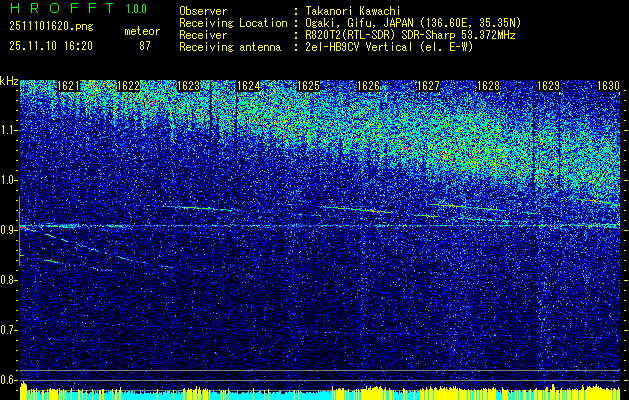This screenshot has height=400, width=629.
Task: Click the 1.0 frequency axis label
Action: click(x=9, y=180)
